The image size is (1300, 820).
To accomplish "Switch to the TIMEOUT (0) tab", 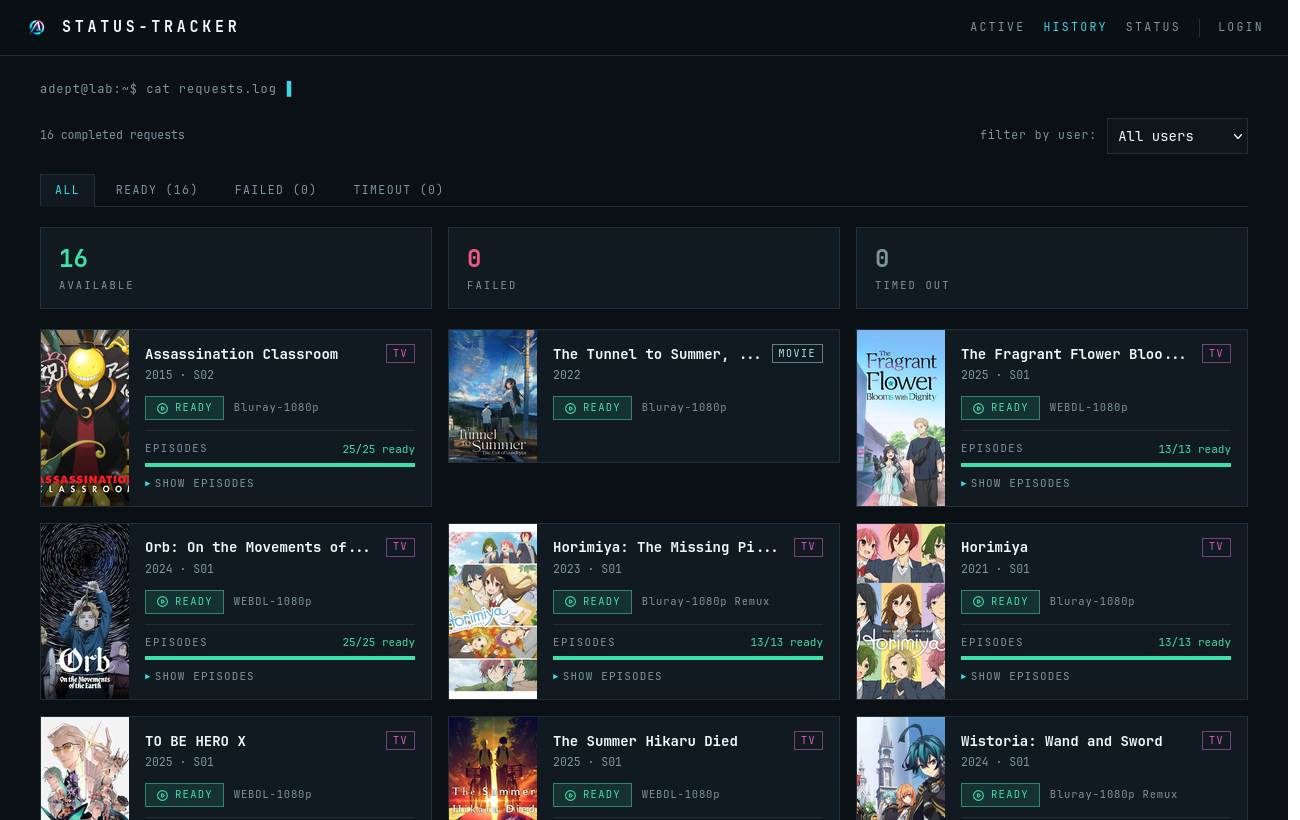I will click(398, 190).
